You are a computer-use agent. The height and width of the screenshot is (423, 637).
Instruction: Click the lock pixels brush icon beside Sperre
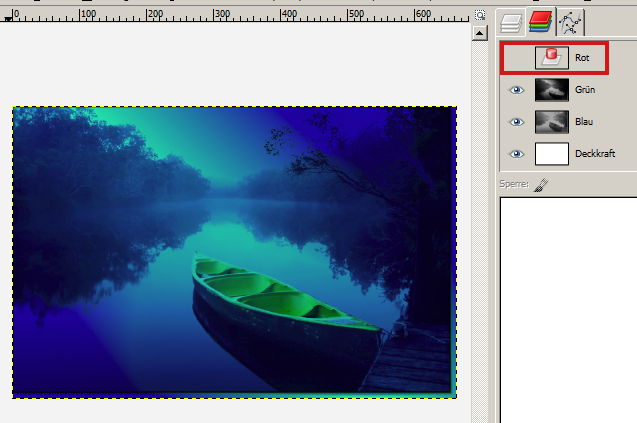(x=541, y=185)
